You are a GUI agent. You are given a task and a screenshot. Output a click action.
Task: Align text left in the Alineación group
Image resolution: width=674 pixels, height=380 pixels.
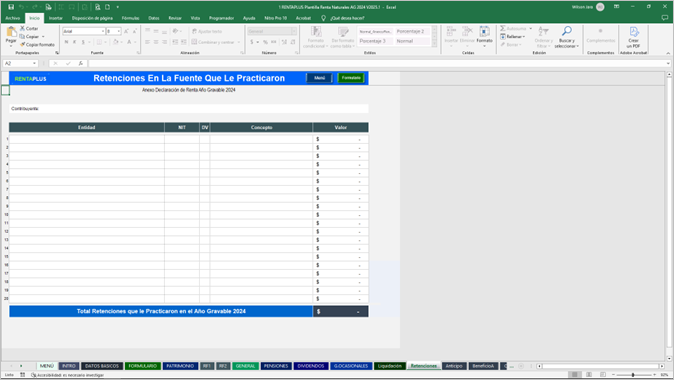tap(147, 42)
